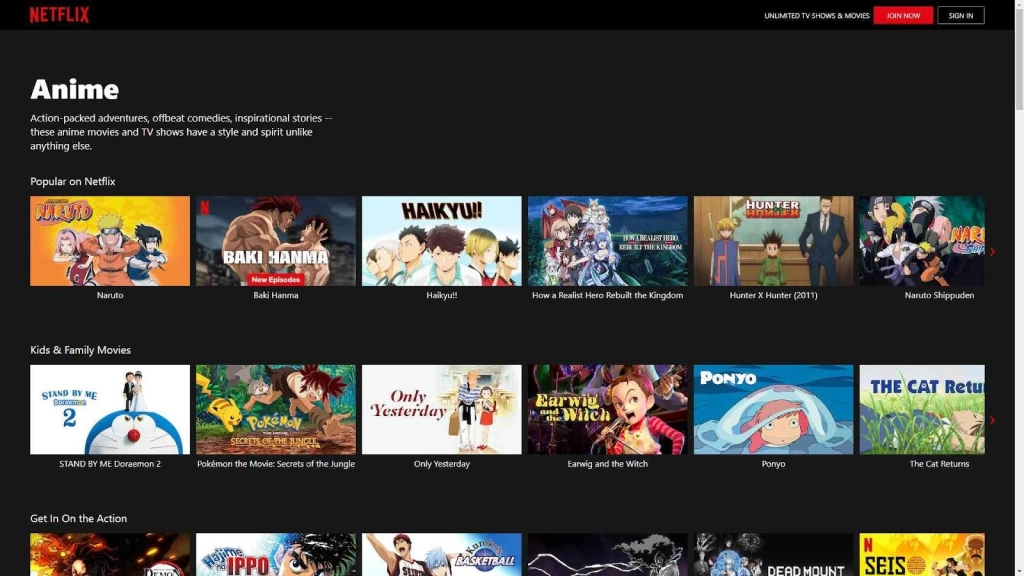Click the Ponyo caption
The width and height of the screenshot is (1024, 576).
coord(773,464)
